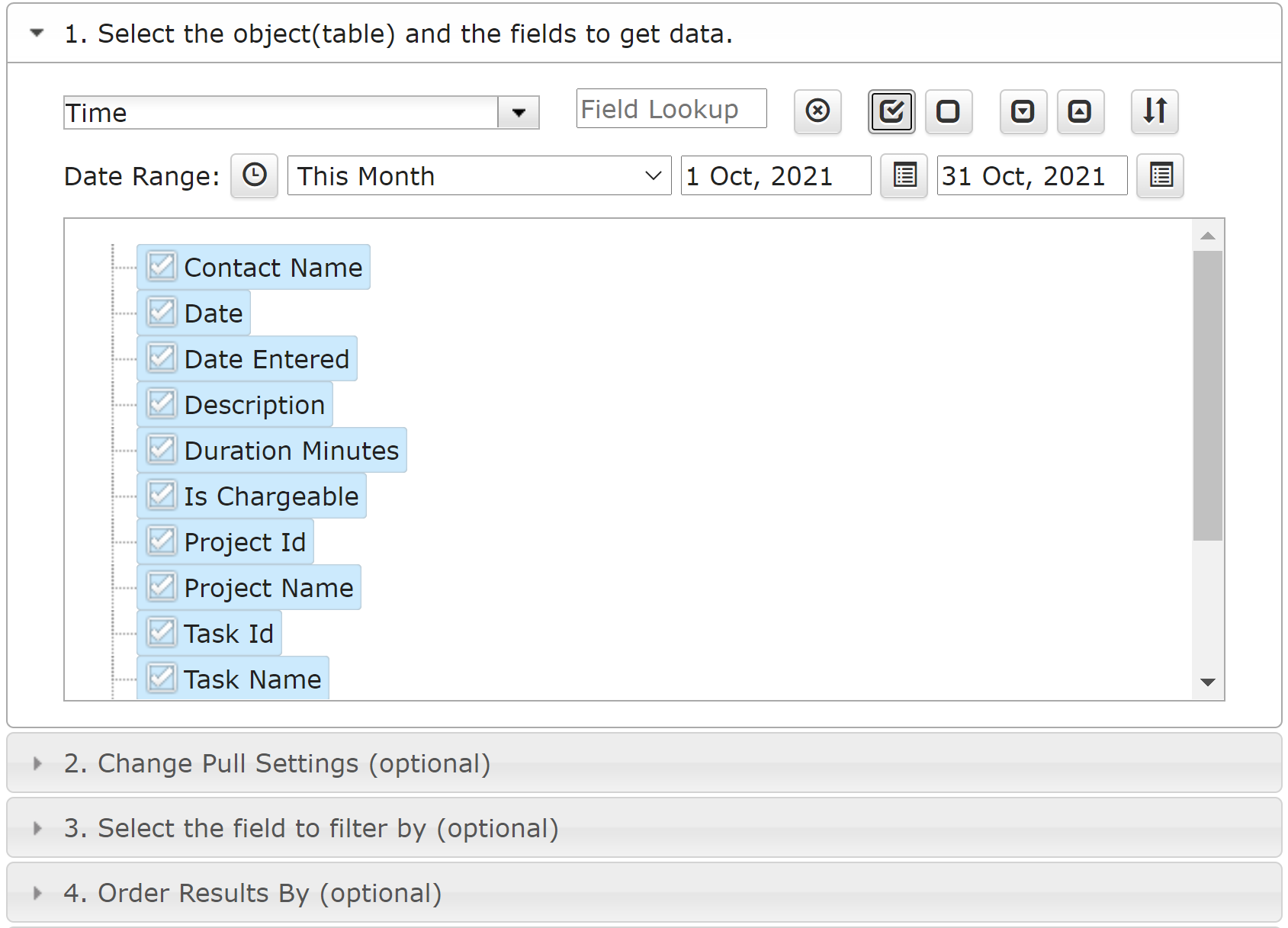Click the collapse all up-arrow icon
The image size is (1288, 928).
[x=1081, y=111]
